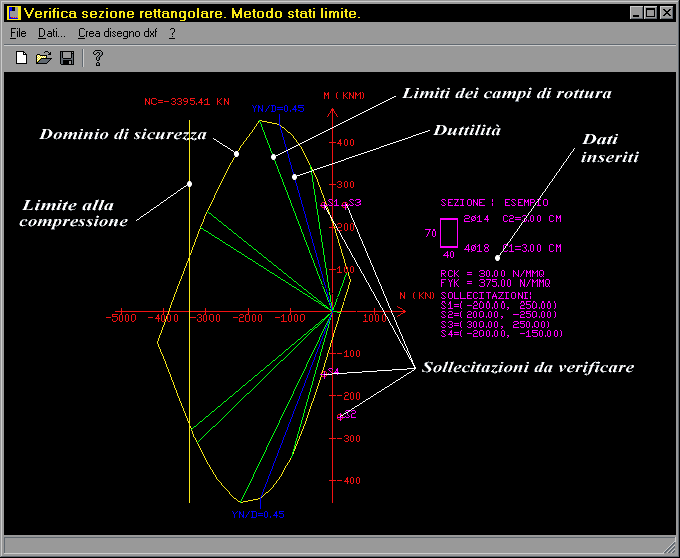Click the C1=3.00 CM cover value
Image resolution: width=680 pixels, height=558 pixels.
(x=532, y=248)
